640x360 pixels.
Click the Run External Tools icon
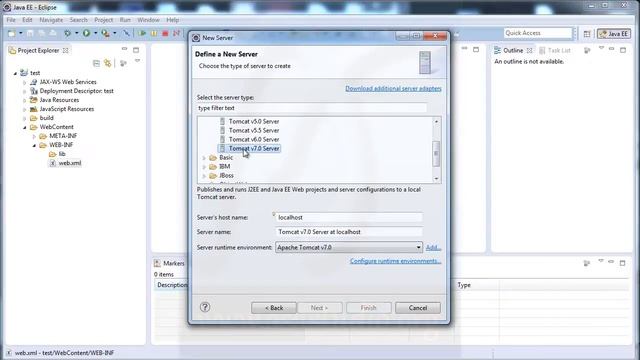[x=105, y=33]
